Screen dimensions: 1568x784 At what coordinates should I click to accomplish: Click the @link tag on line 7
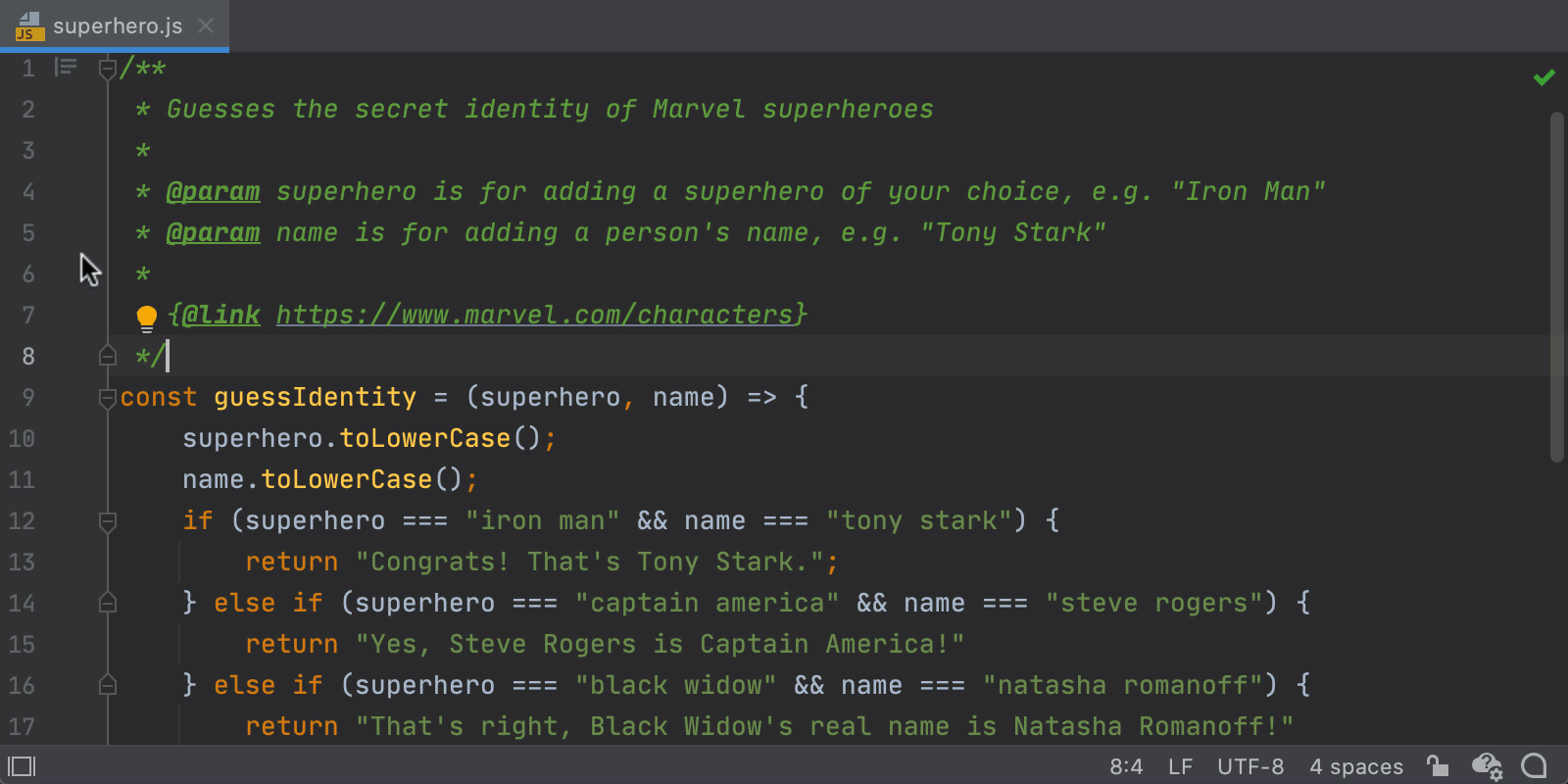pyautogui.click(x=221, y=315)
